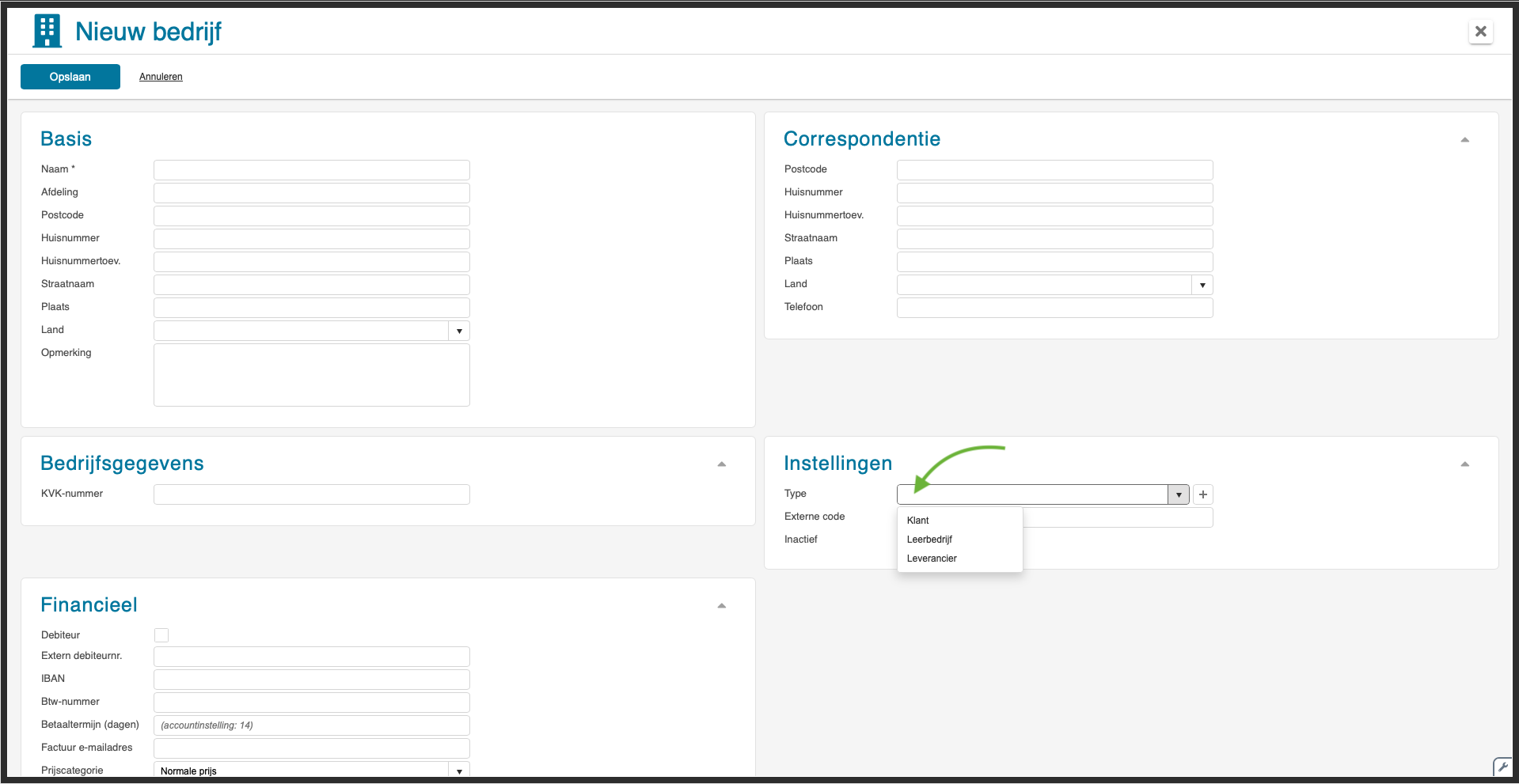Open the Prijscategorie dropdown
The width and height of the screenshot is (1519, 784).
459,771
